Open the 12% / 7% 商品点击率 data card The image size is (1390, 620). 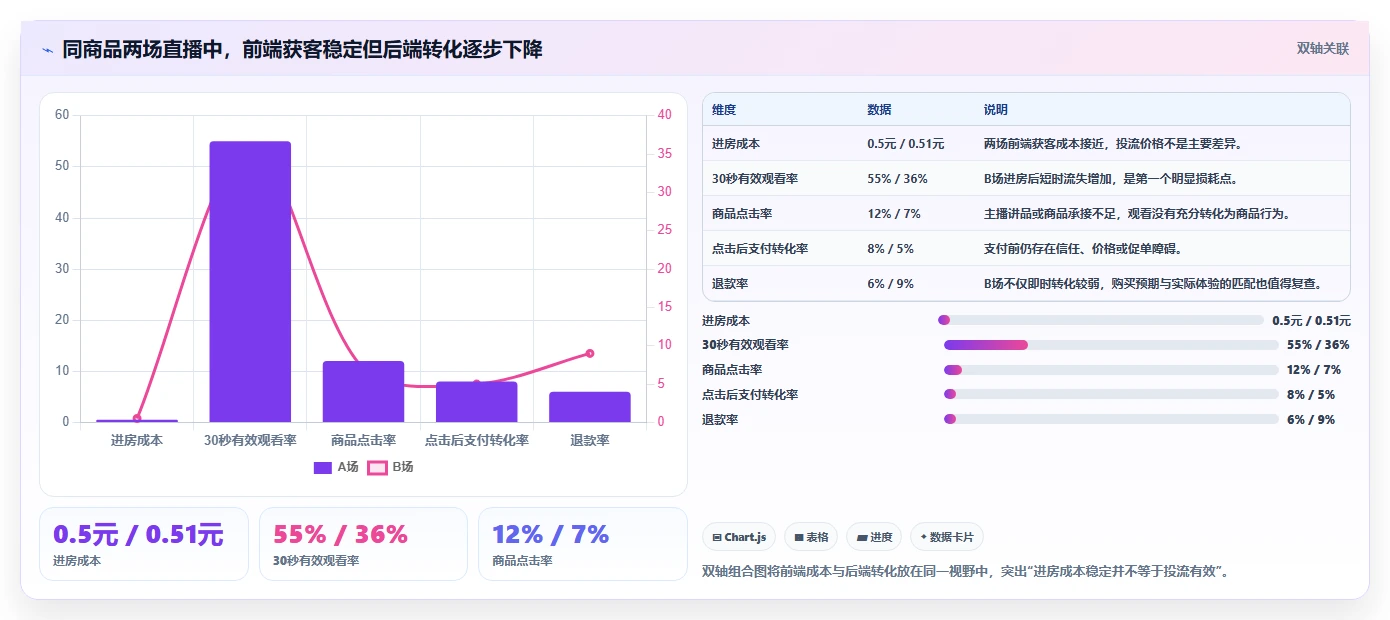[583, 544]
